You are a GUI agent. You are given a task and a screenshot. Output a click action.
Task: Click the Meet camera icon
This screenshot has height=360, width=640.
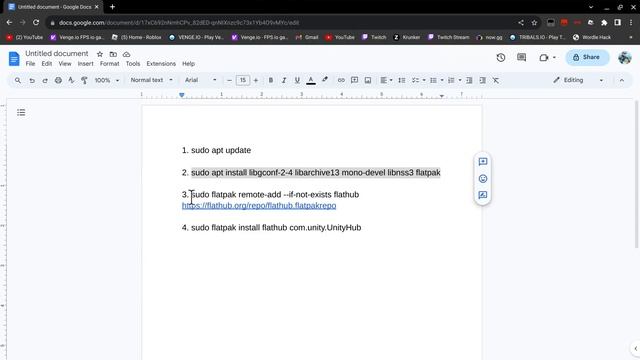[x=544, y=58]
